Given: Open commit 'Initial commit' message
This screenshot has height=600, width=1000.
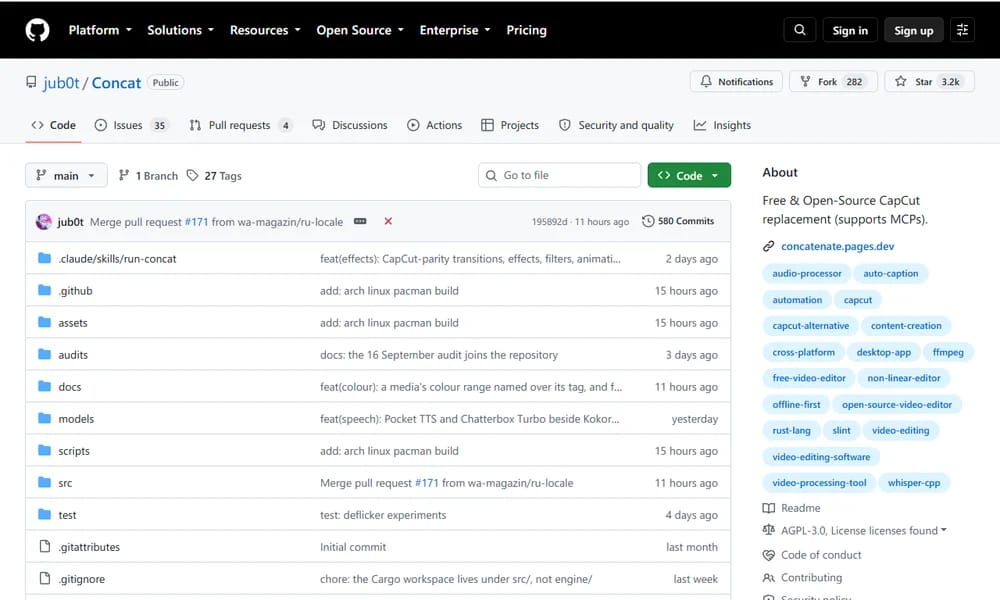Looking at the screenshot, I should [x=353, y=547].
